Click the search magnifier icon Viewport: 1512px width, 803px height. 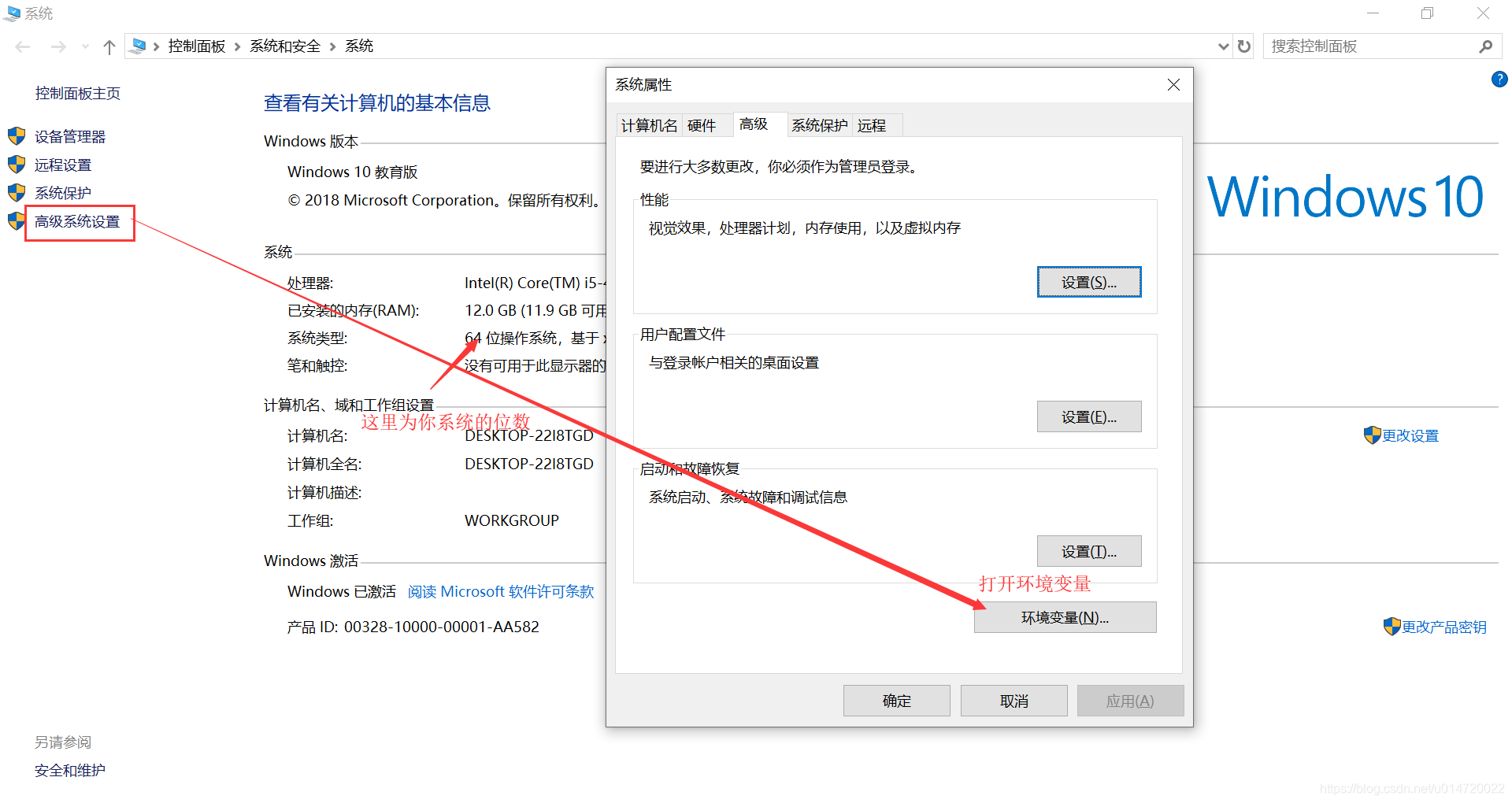tap(1485, 46)
